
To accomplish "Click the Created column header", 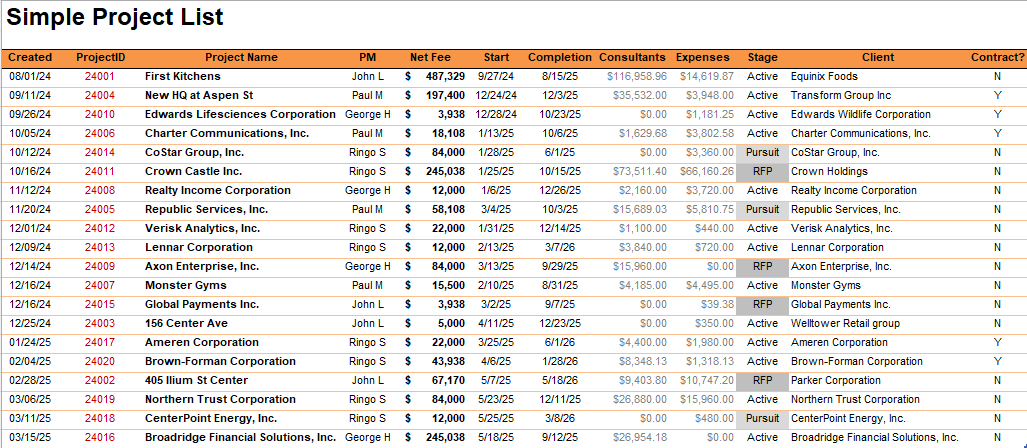I will [x=30, y=58].
